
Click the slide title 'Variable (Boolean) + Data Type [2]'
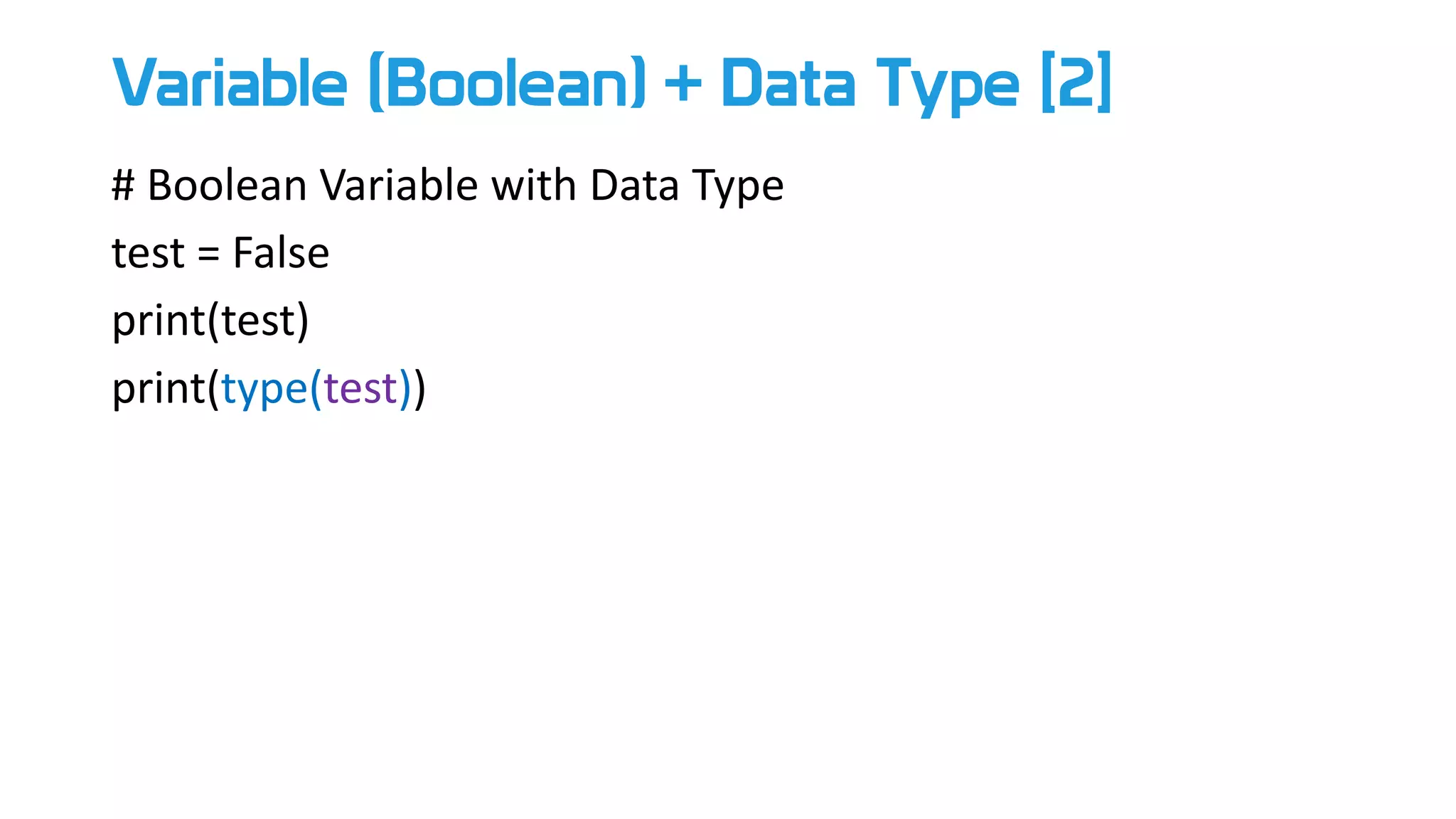pyautogui.click(x=612, y=83)
